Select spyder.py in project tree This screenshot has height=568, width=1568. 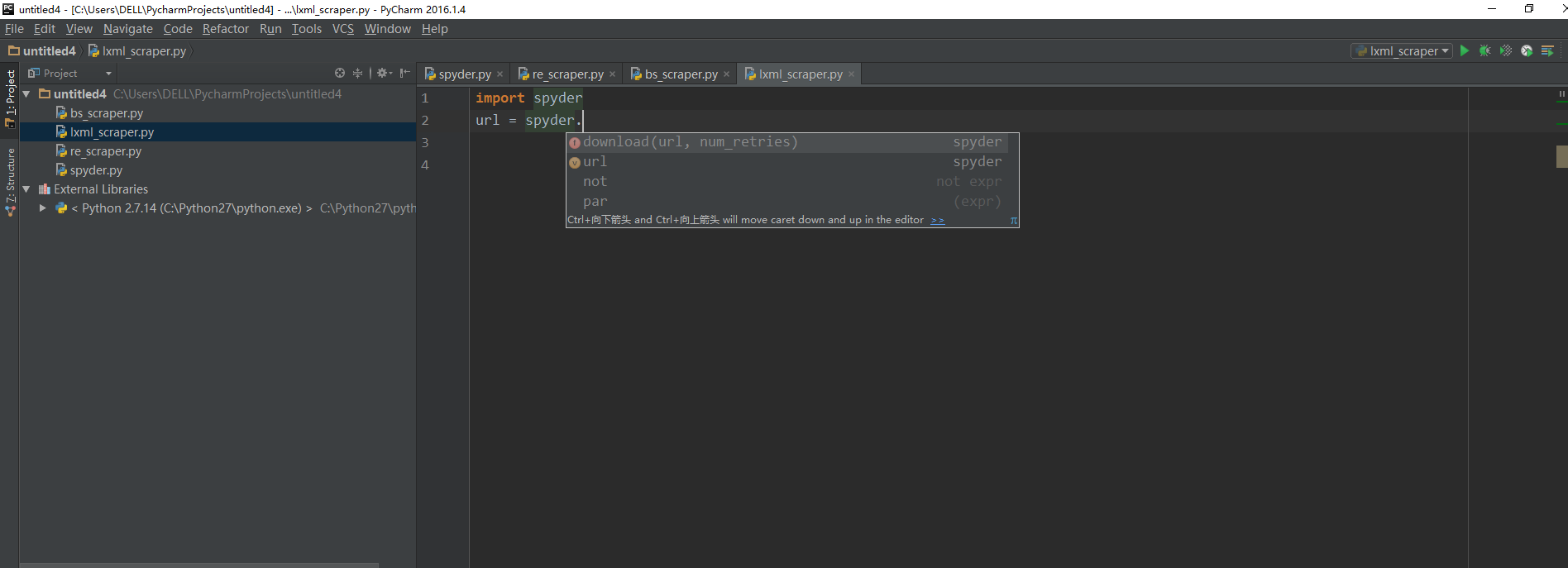click(96, 170)
